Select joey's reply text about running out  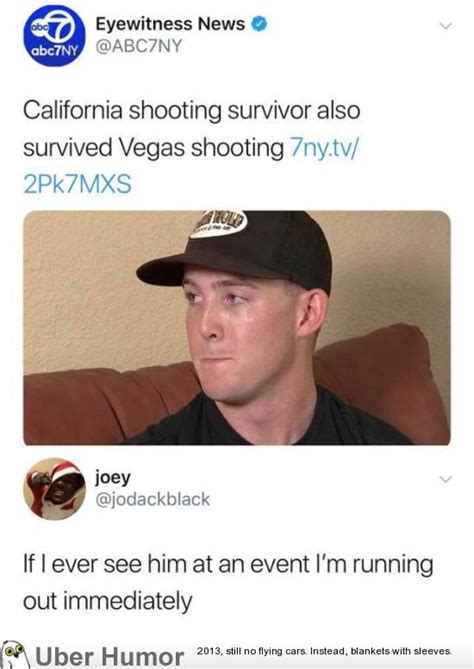click(x=228, y=582)
